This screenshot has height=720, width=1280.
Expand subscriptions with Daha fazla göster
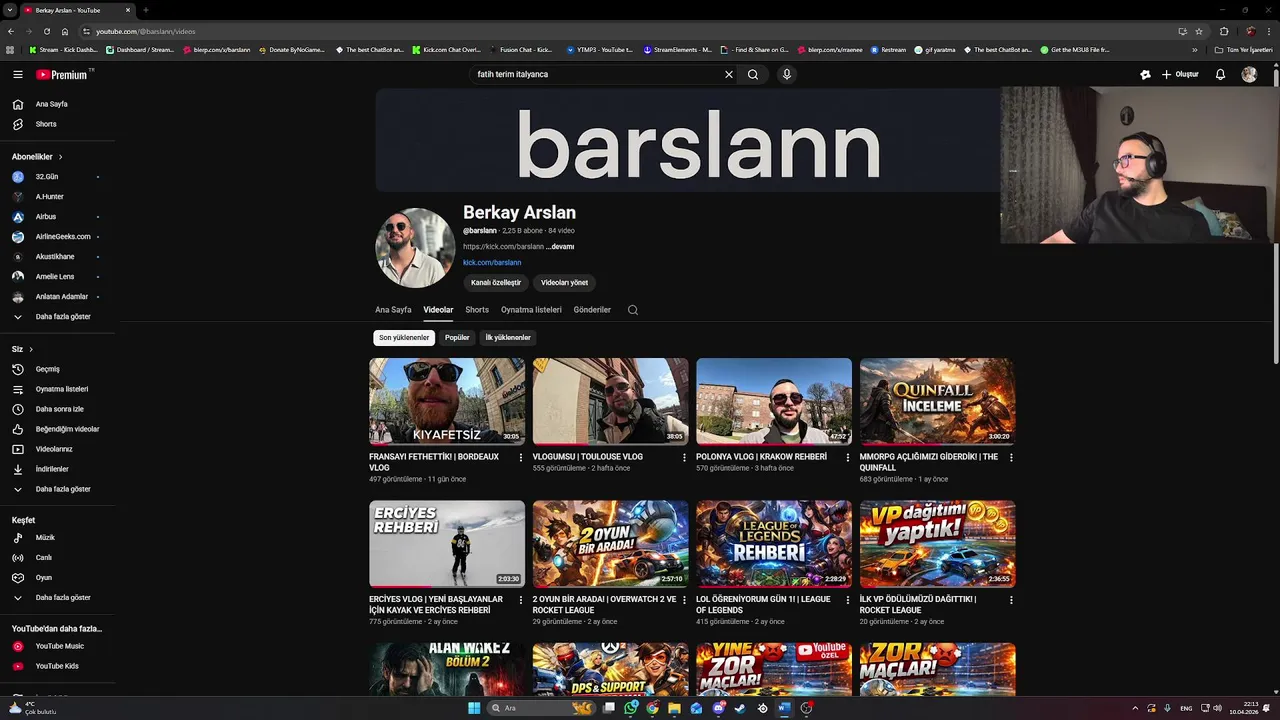(57, 317)
